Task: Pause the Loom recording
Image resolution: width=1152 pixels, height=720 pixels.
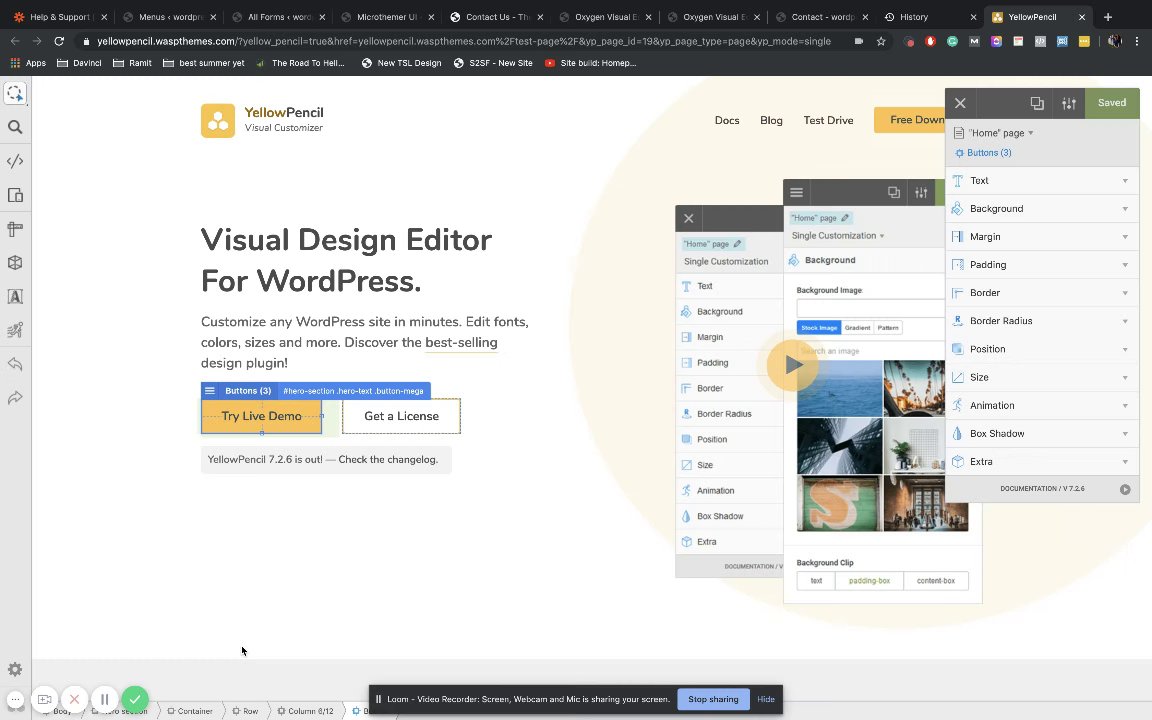Action: (104, 699)
